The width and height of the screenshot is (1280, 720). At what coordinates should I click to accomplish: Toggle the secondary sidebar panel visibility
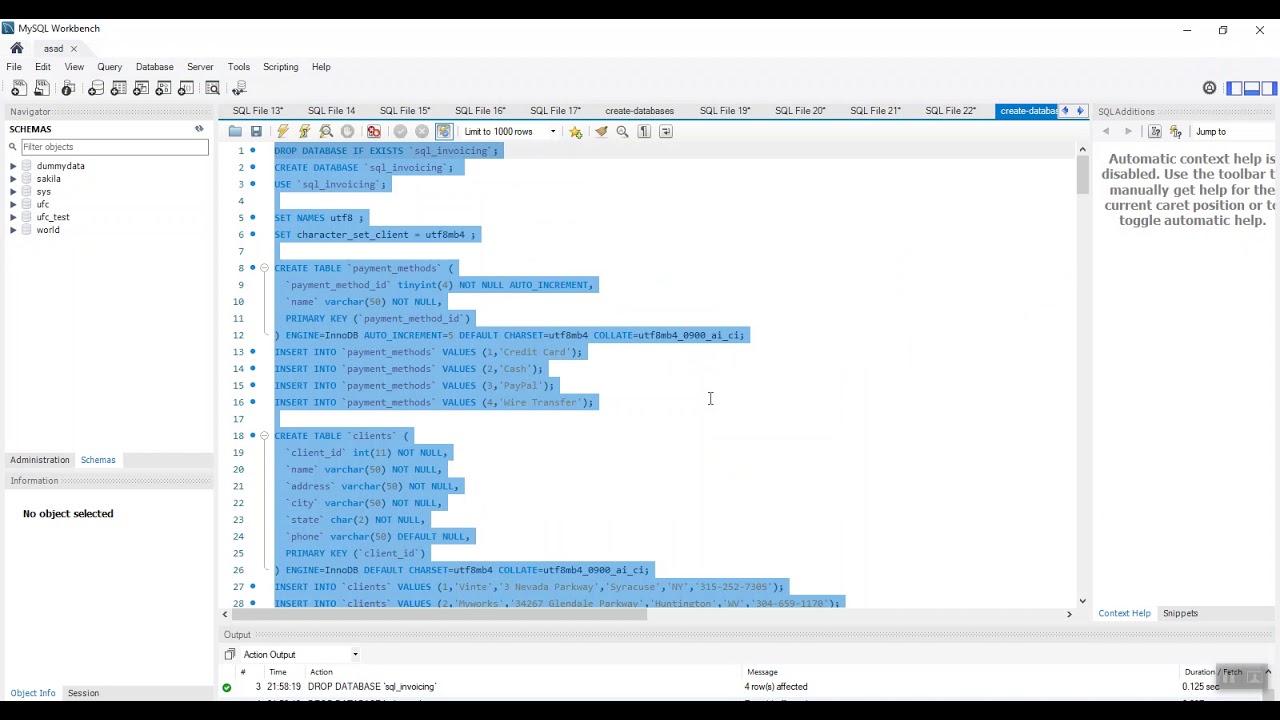(1267, 89)
